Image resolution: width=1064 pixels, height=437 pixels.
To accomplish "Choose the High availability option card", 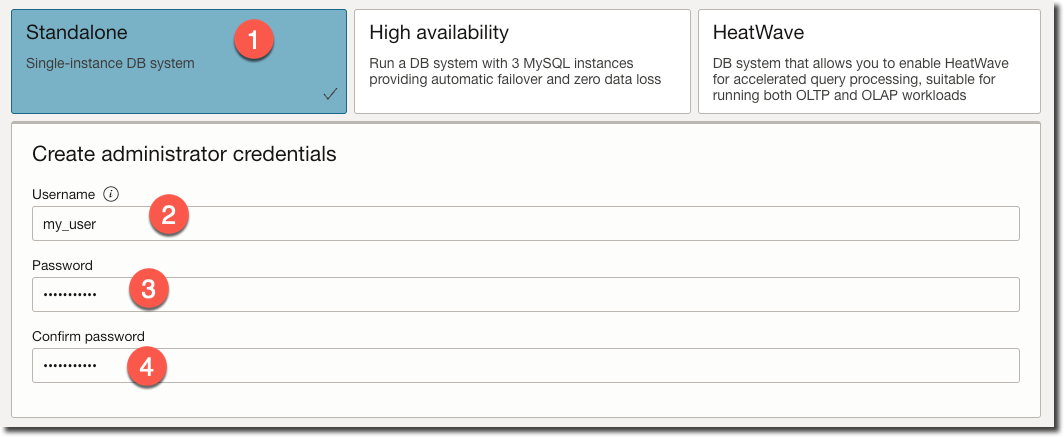I will tap(522, 62).
